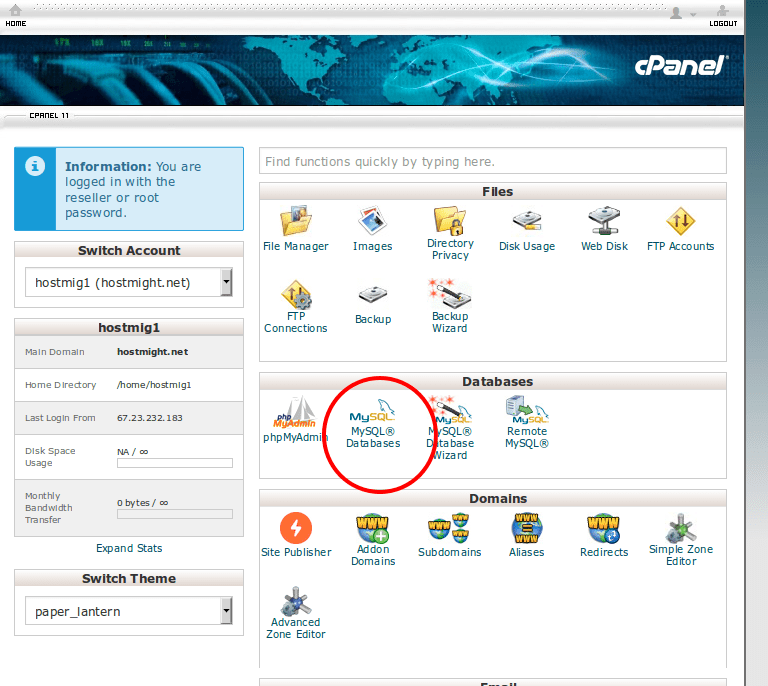Open the Site Publisher icon
This screenshot has width=768, height=686.
(296, 528)
